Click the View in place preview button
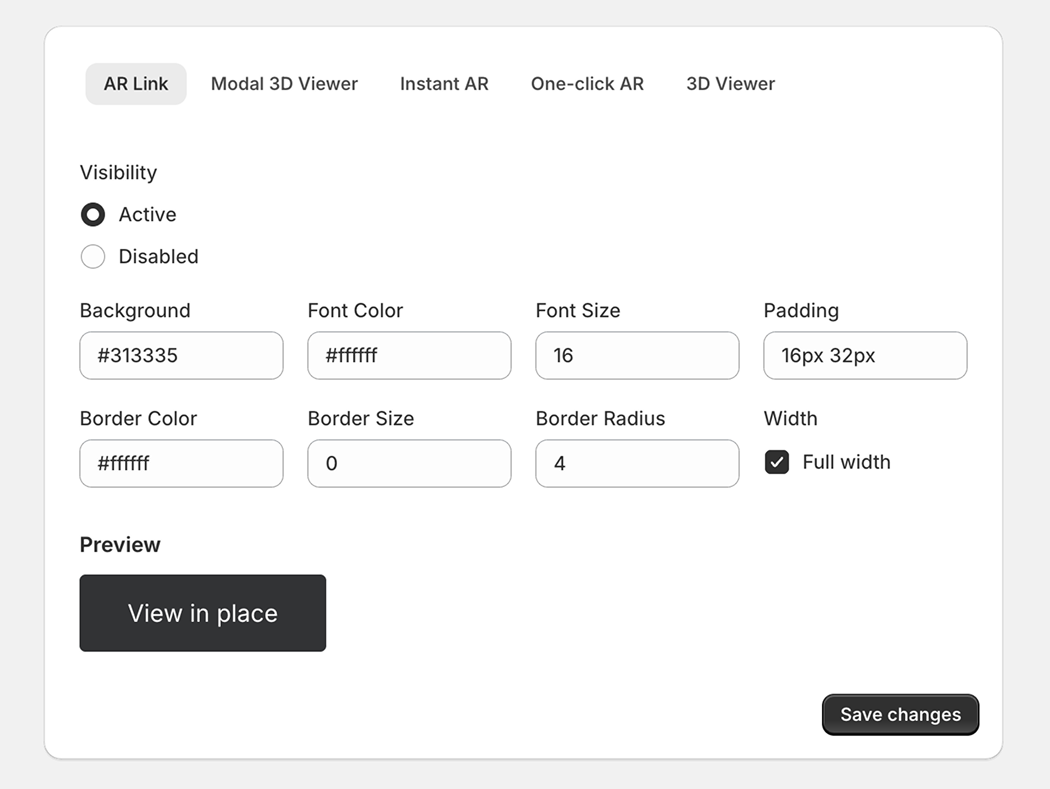Viewport: 1050px width, 789px height. click(203, 613)
